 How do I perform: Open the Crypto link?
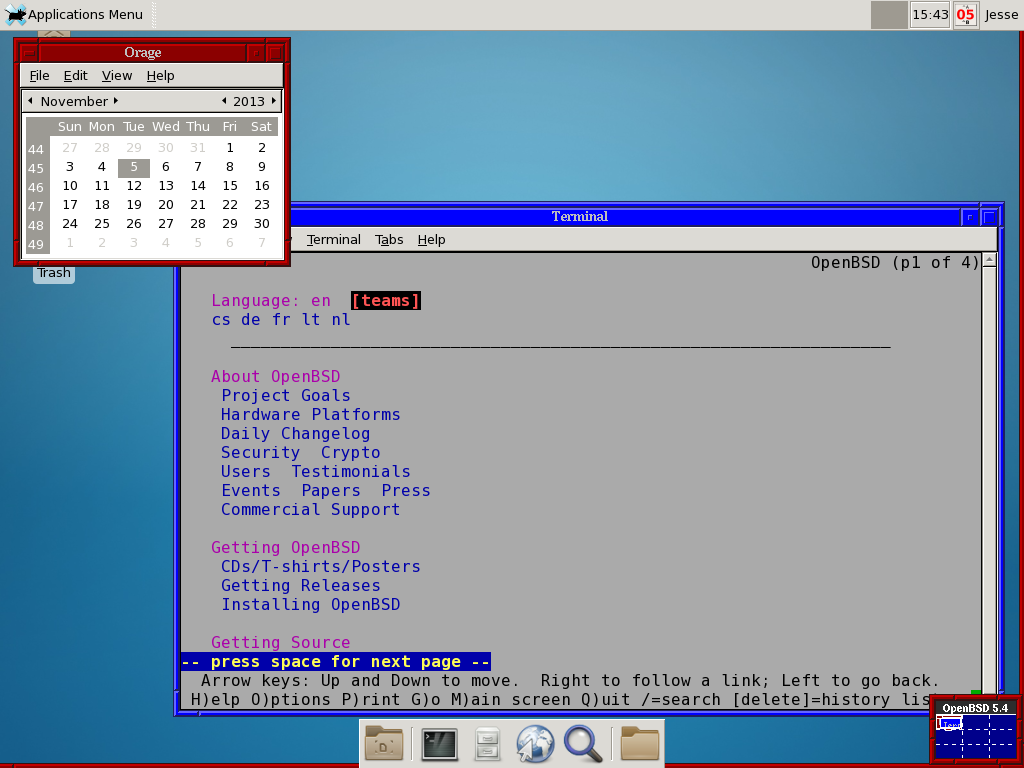point(351,453)
